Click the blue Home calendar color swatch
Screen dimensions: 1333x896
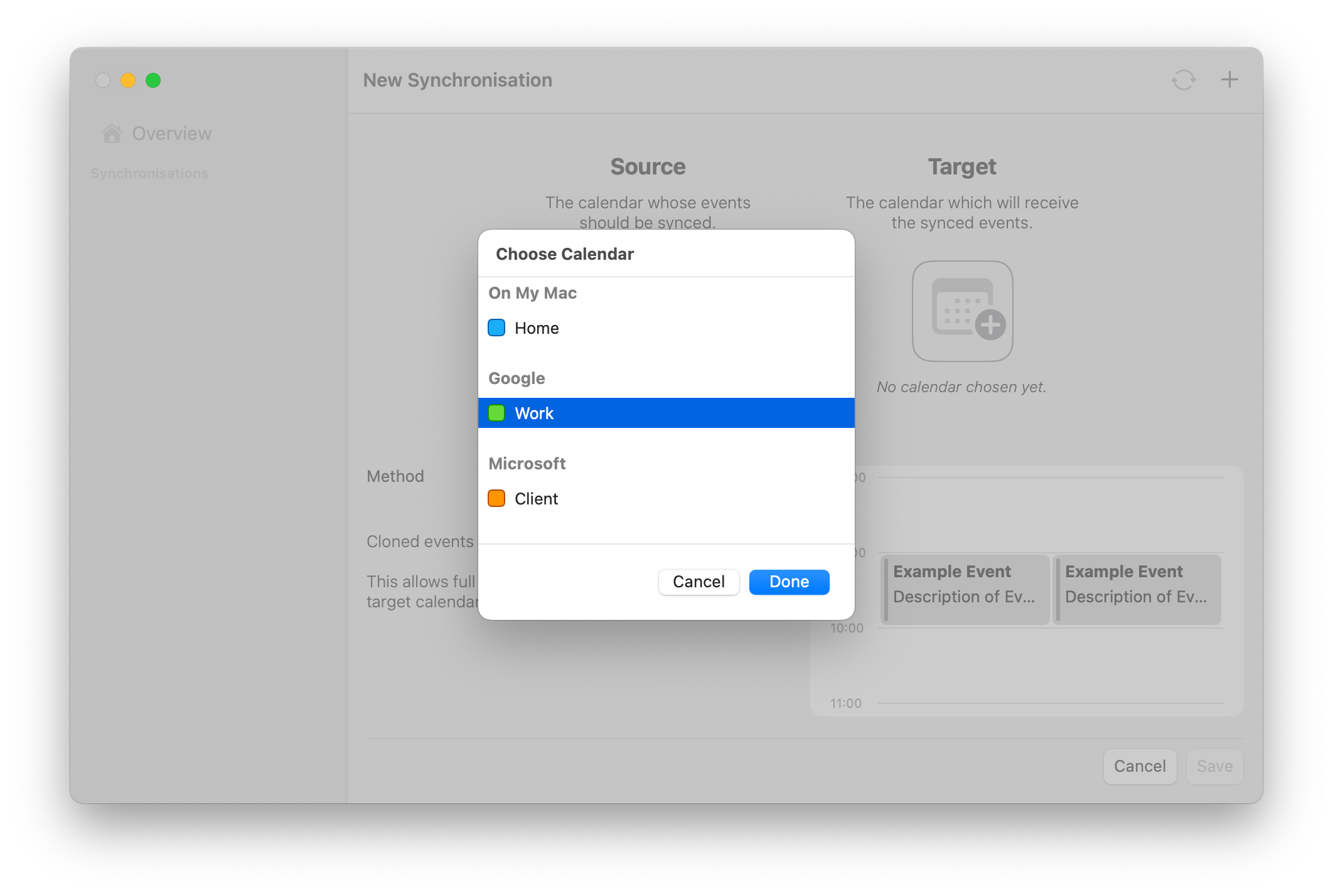point(496,328)
